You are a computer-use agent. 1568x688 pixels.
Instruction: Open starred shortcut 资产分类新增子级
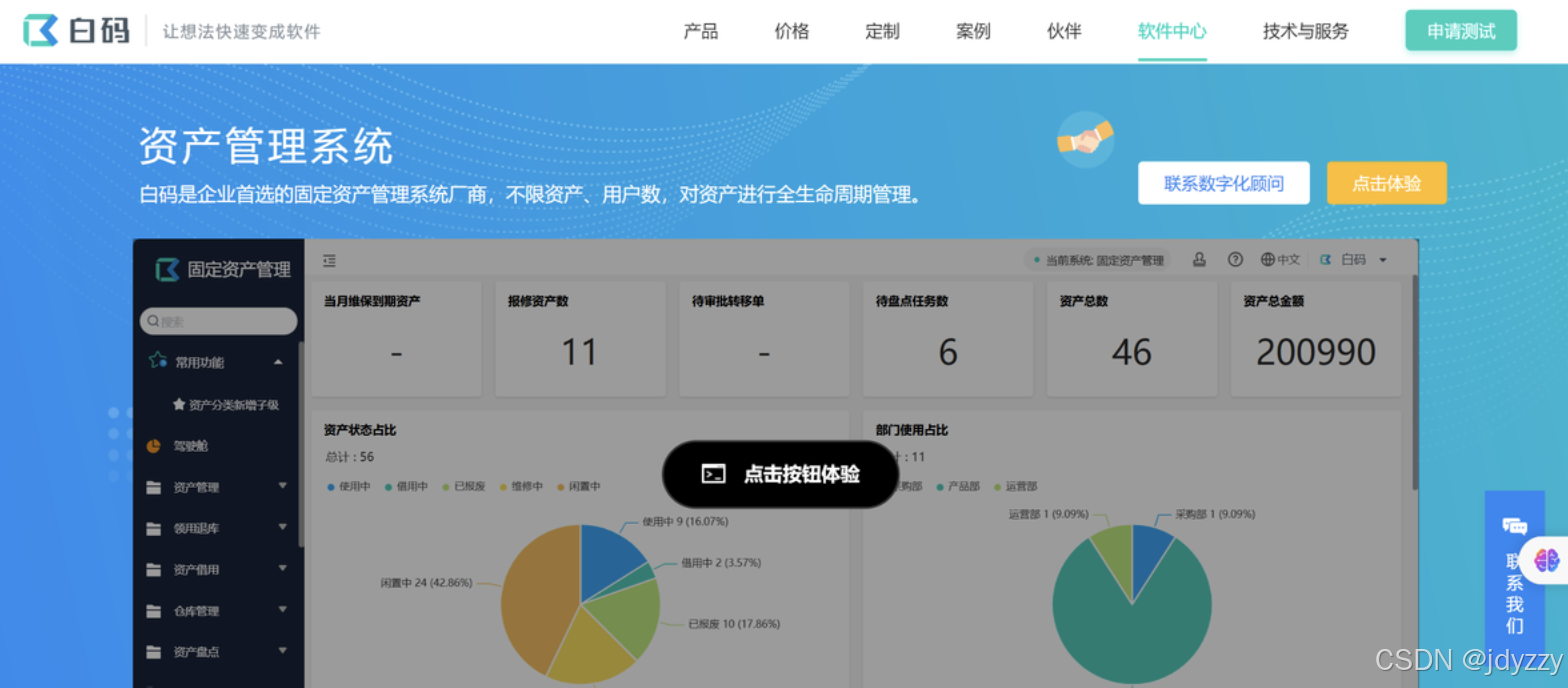226,405
